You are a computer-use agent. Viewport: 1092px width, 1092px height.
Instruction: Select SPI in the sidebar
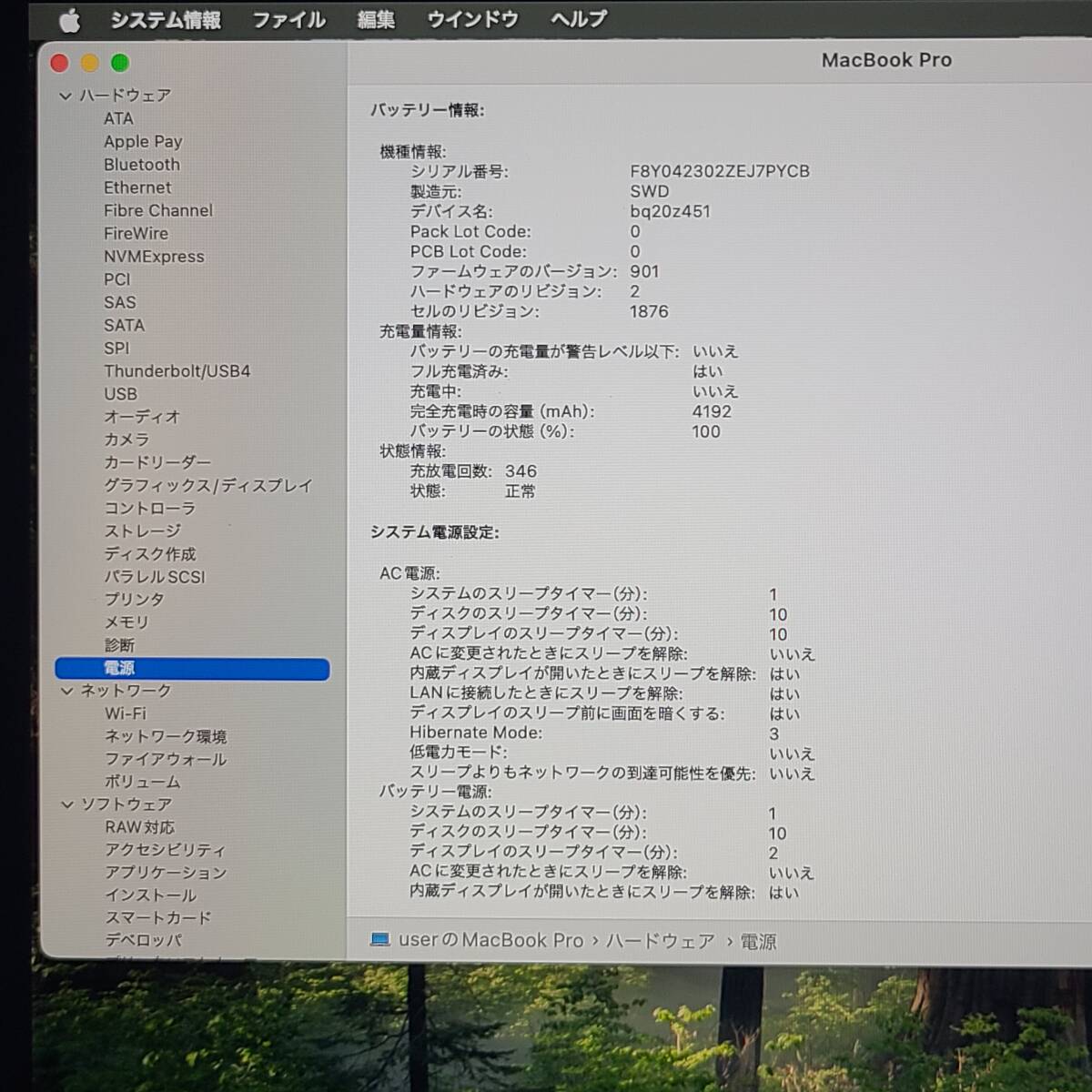click(116, 348)
